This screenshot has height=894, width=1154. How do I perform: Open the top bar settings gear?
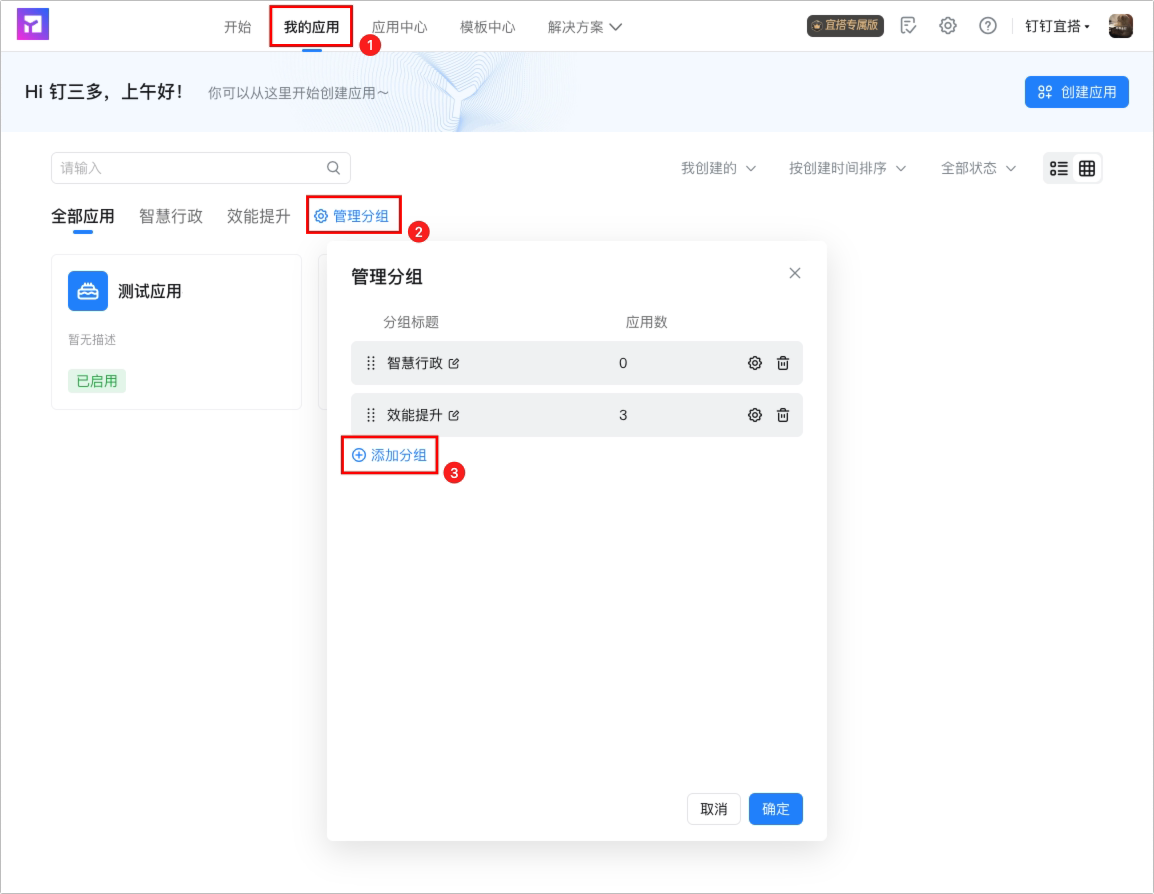pos(948,26)
